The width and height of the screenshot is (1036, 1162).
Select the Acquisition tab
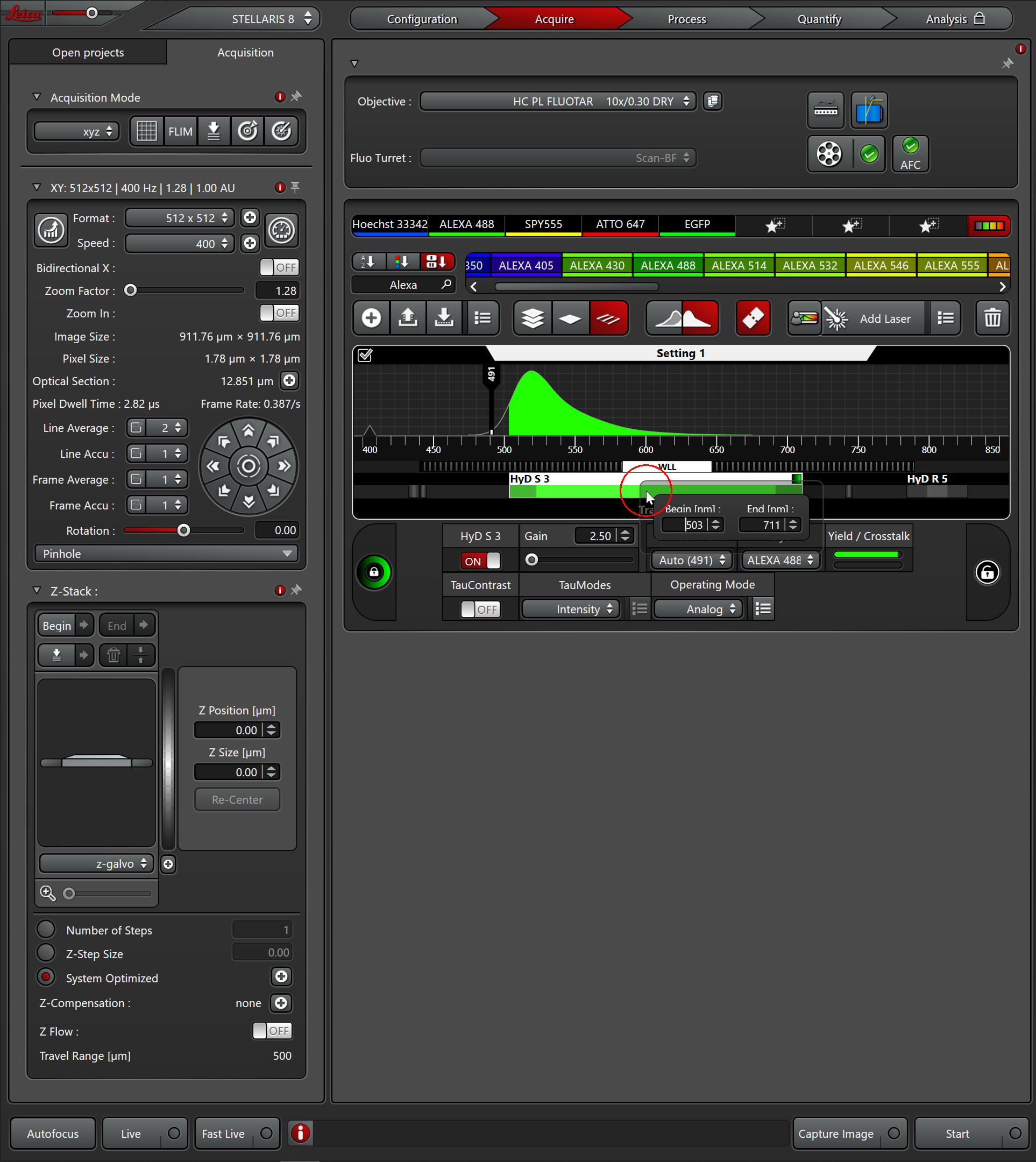pyautogui.click(x=245, y=52)
